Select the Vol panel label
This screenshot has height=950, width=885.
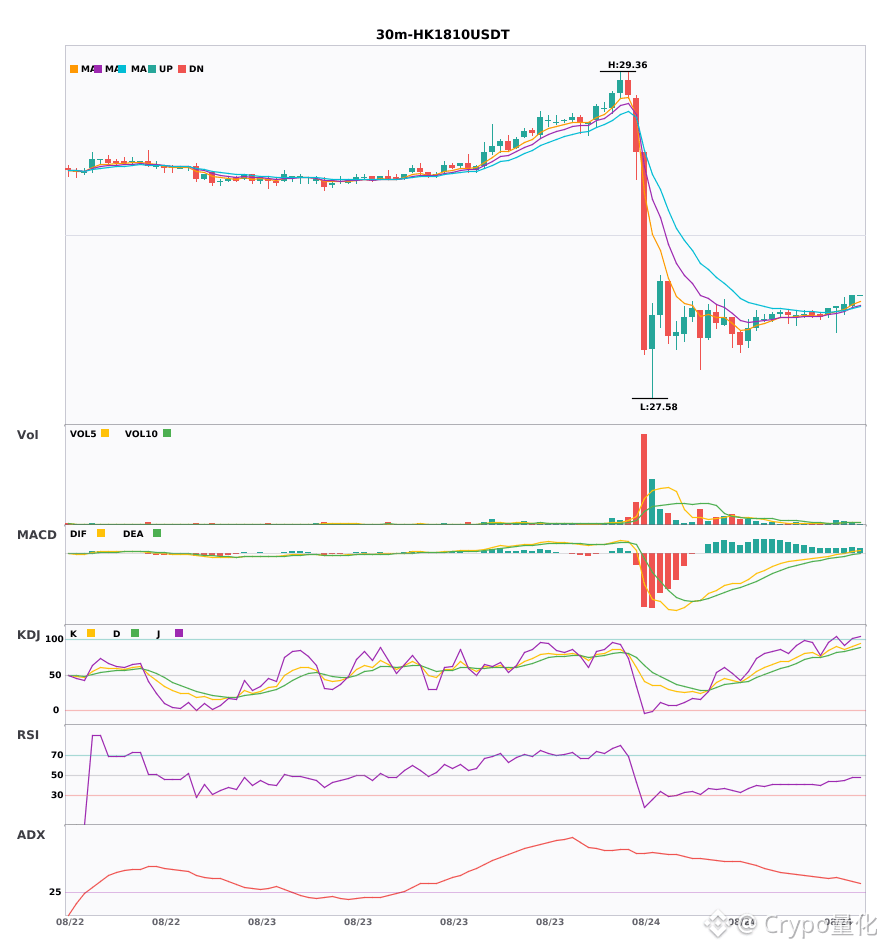click(x=27, y=435)
